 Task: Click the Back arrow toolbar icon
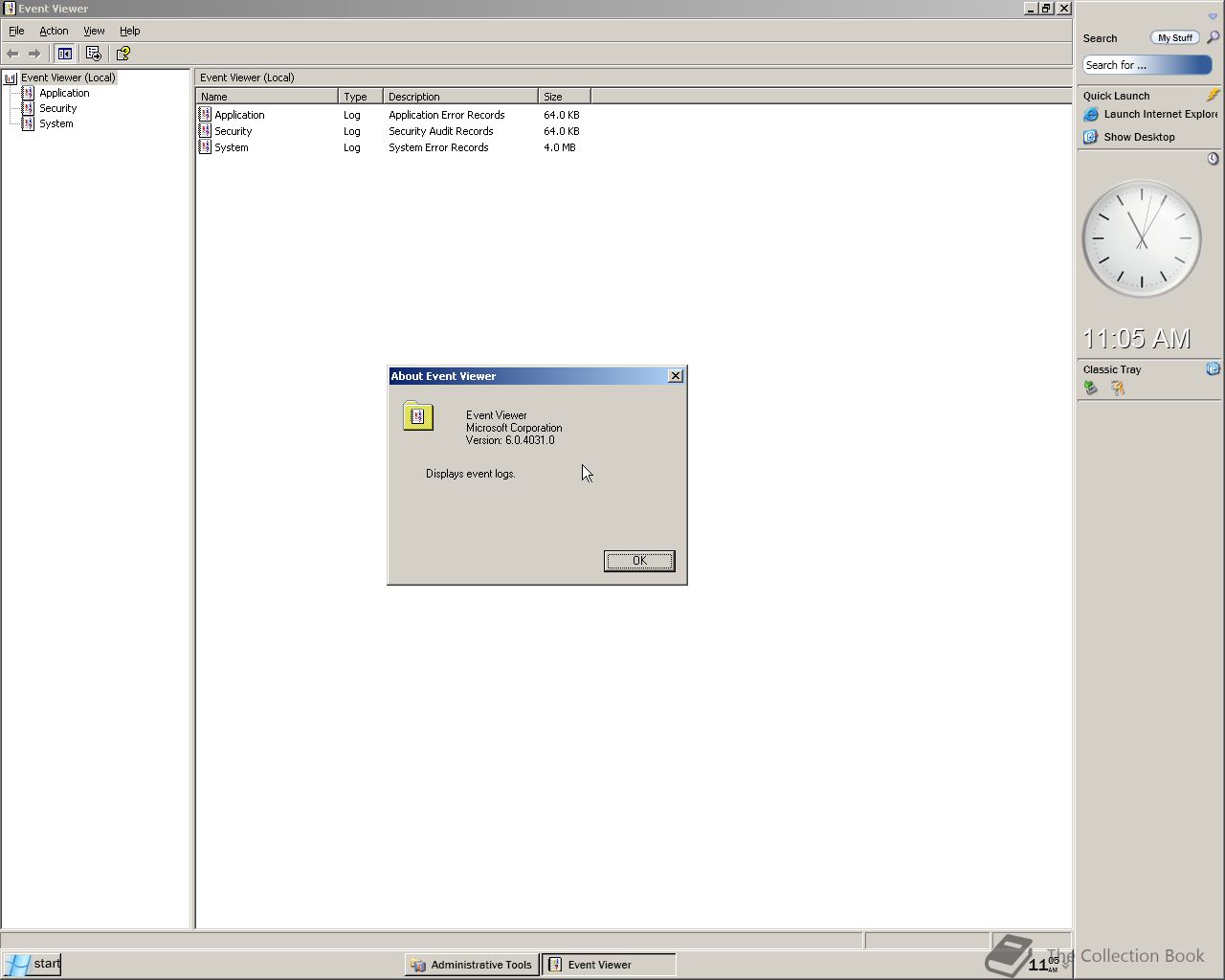coord(12,54)
